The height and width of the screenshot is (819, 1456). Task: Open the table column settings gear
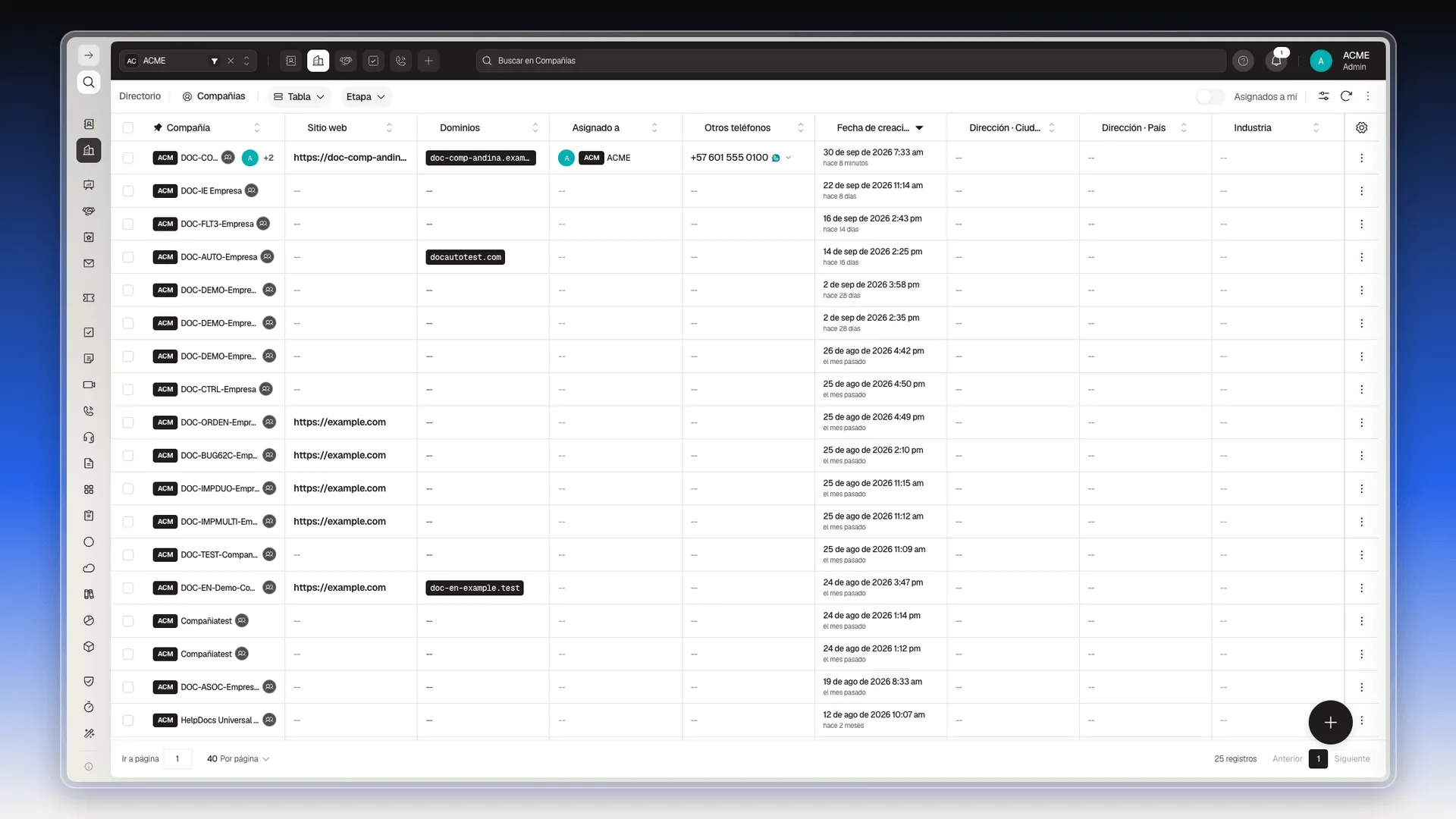tap(1362, 127)
